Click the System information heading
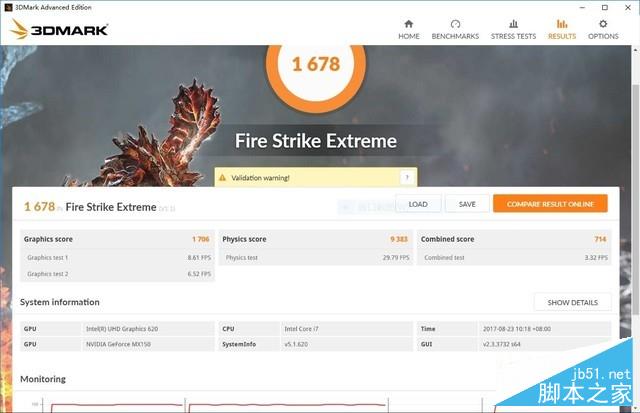 (60, 302)
